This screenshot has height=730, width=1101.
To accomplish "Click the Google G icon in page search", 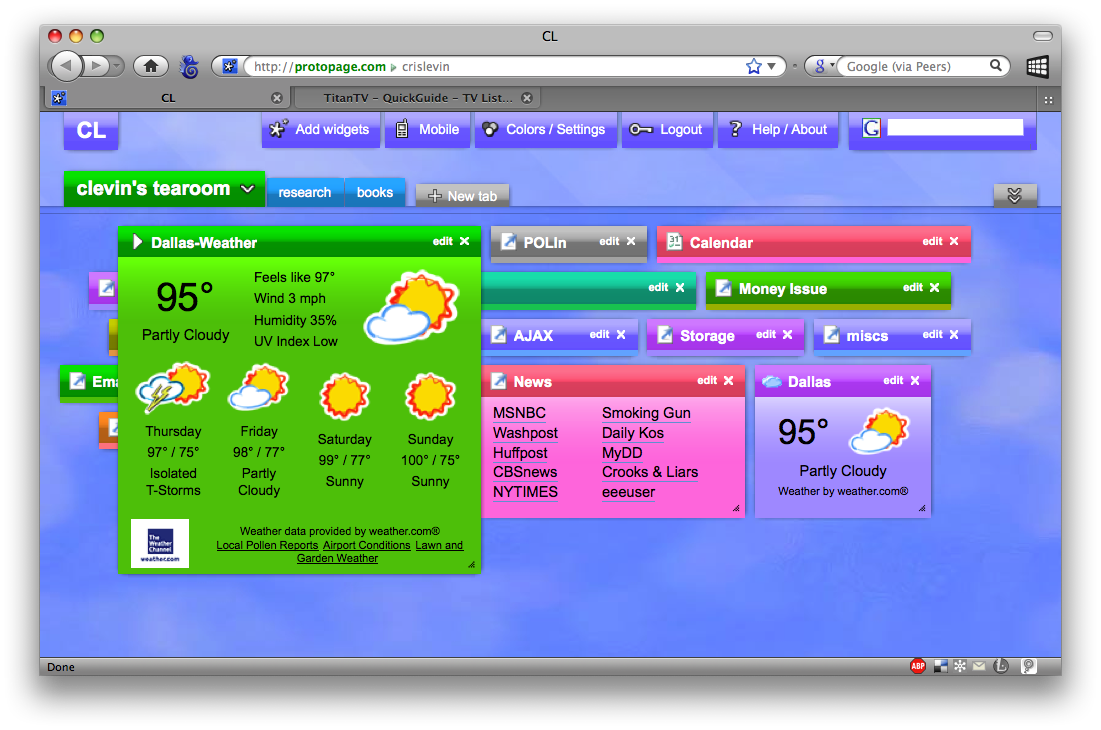I will pos(871,128).
